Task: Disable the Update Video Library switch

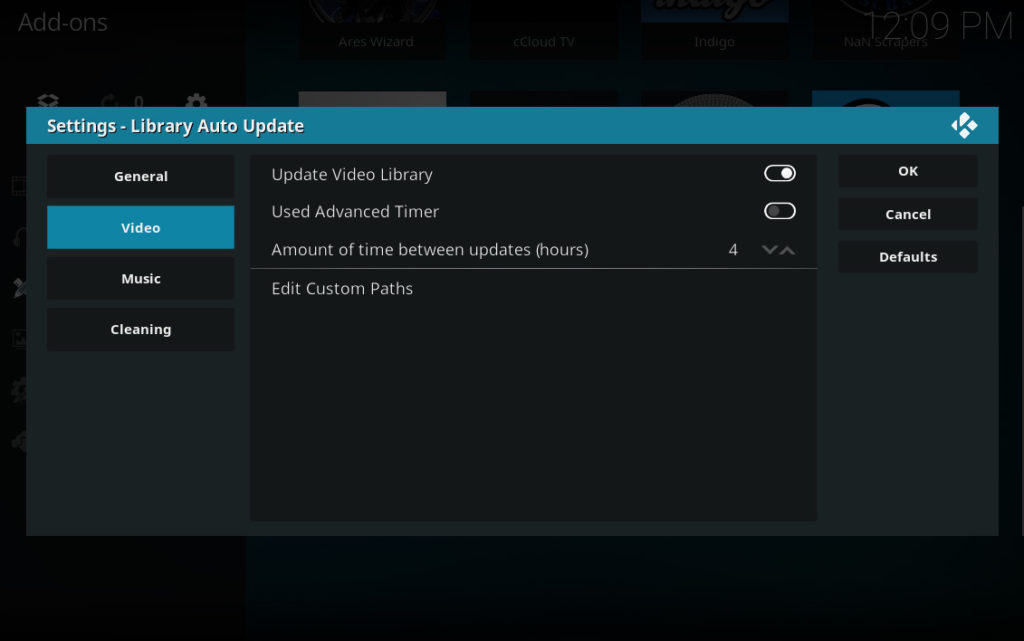Action: click(780, 173)
